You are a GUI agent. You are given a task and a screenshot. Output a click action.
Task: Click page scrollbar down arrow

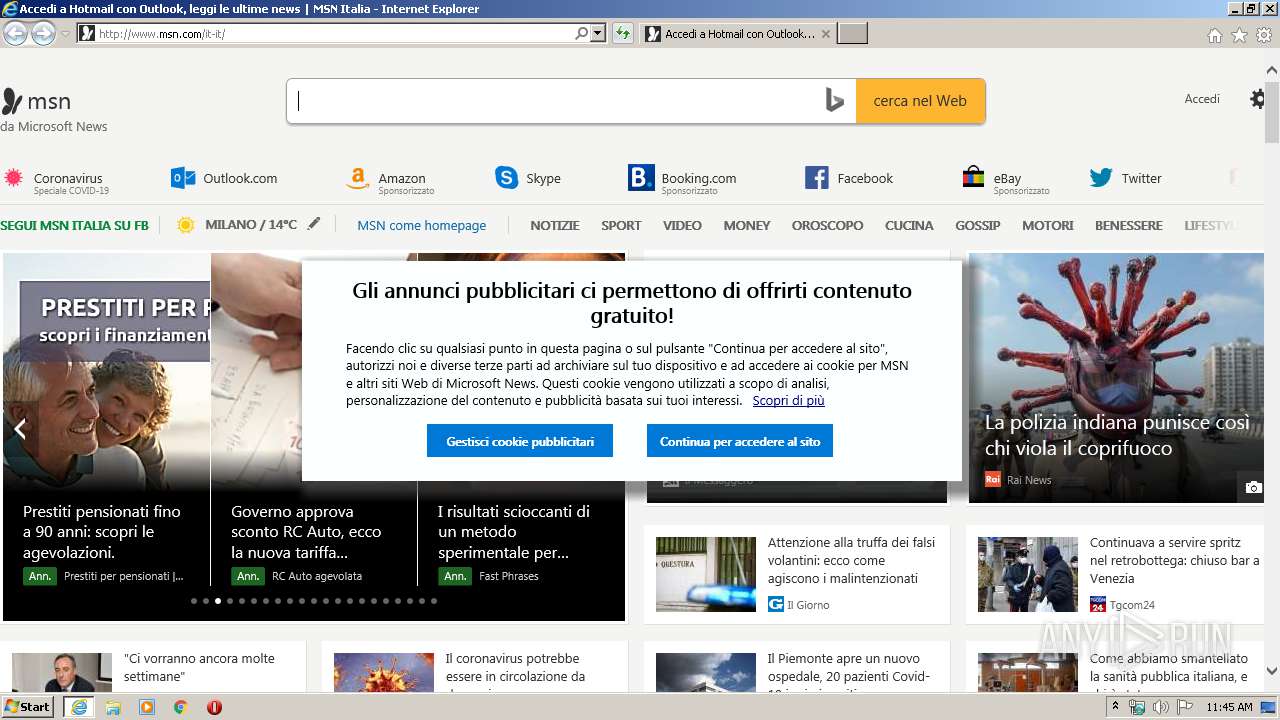click(1271, 671)
